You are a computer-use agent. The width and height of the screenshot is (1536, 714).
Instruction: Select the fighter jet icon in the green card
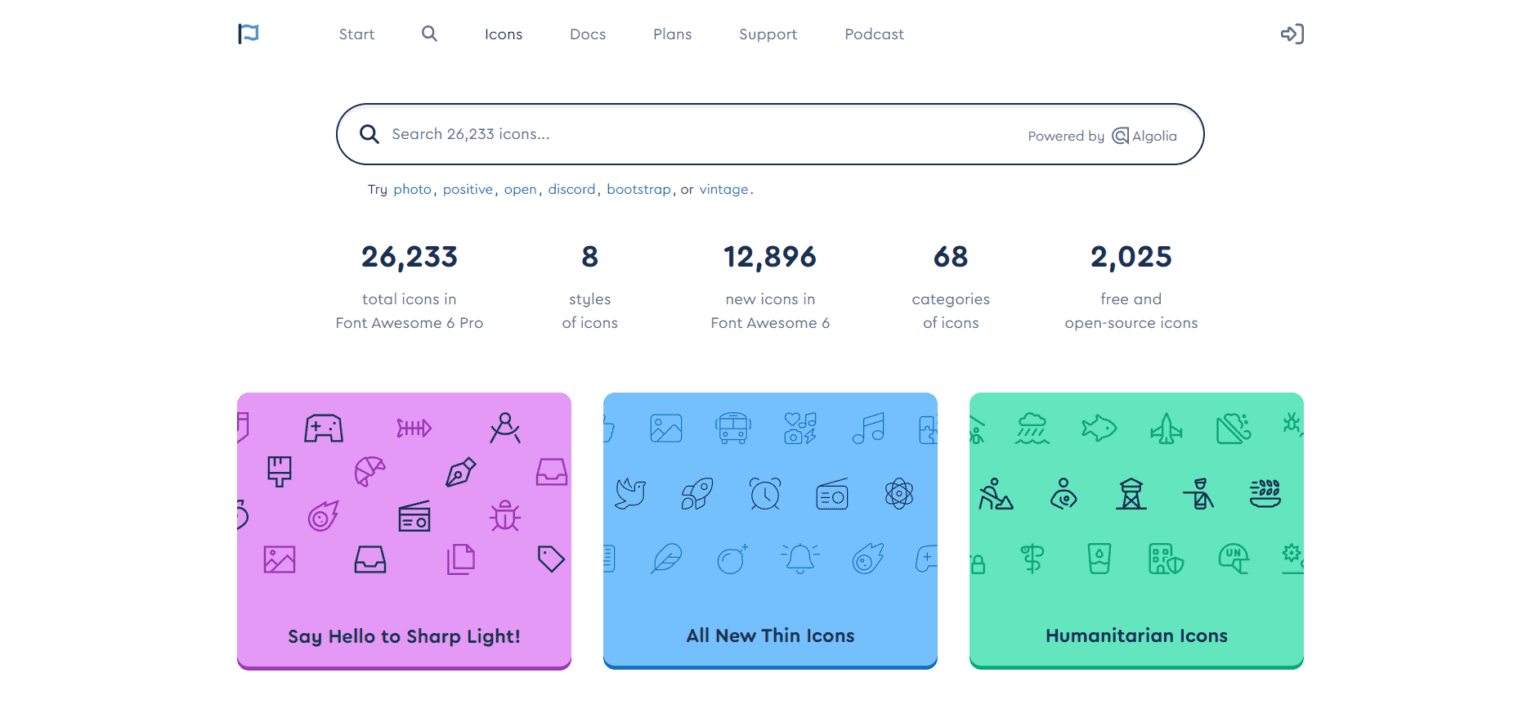click(x=1167, y=428)
